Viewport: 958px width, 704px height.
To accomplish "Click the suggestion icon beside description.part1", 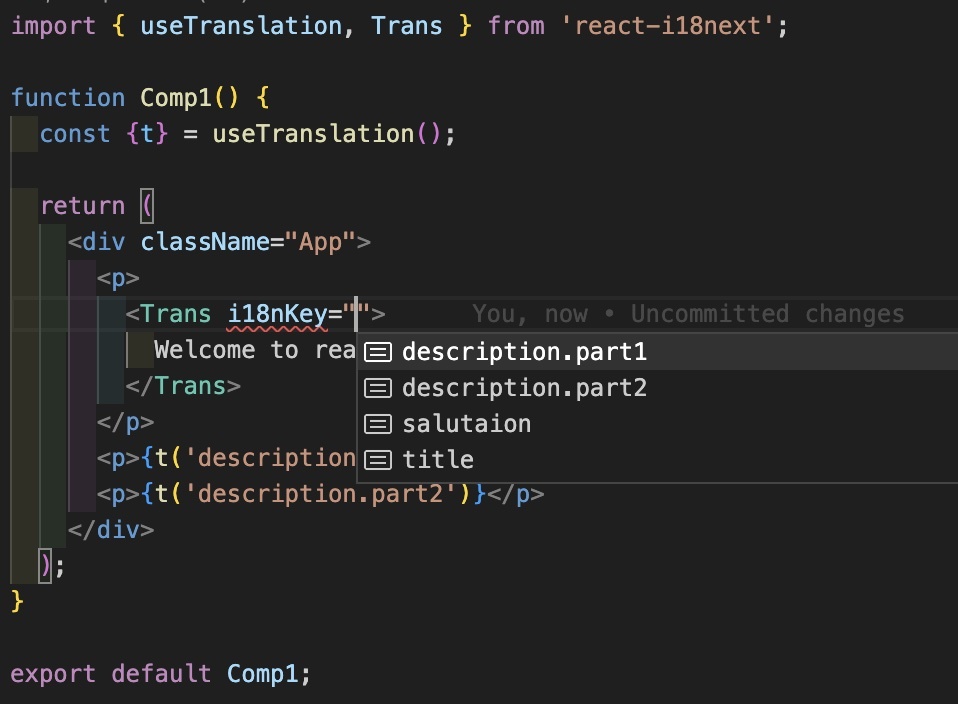I will point(377,351).
